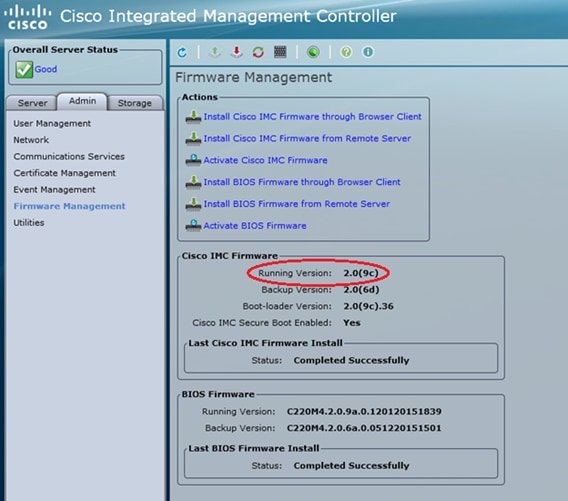Click icon beside Install Cisco IMC Firmware from Remote
Screen dimensions: 568x501
pyautogui.click(x=193, y=139)
